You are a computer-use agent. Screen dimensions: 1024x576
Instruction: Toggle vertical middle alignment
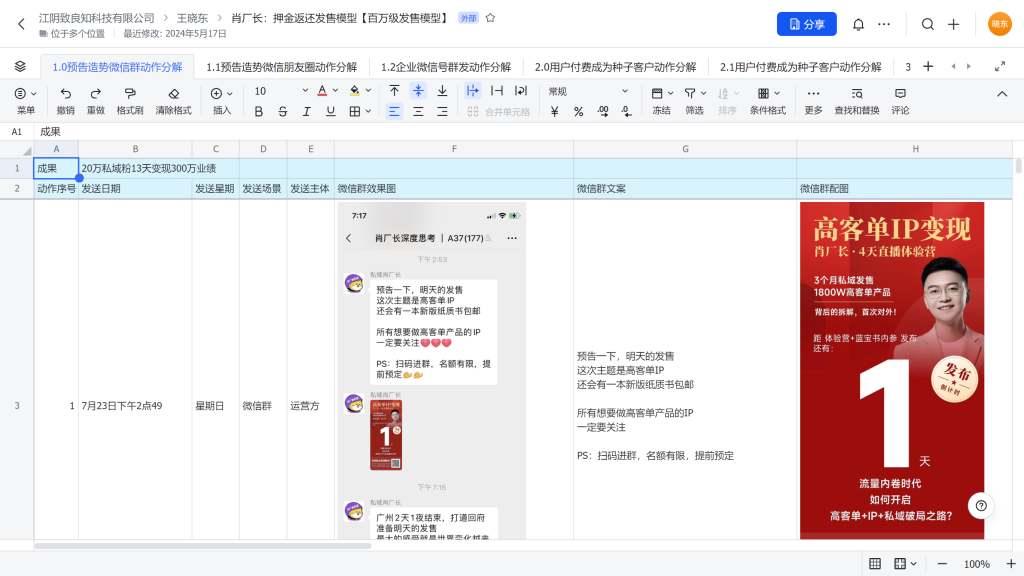pos(418,91)
